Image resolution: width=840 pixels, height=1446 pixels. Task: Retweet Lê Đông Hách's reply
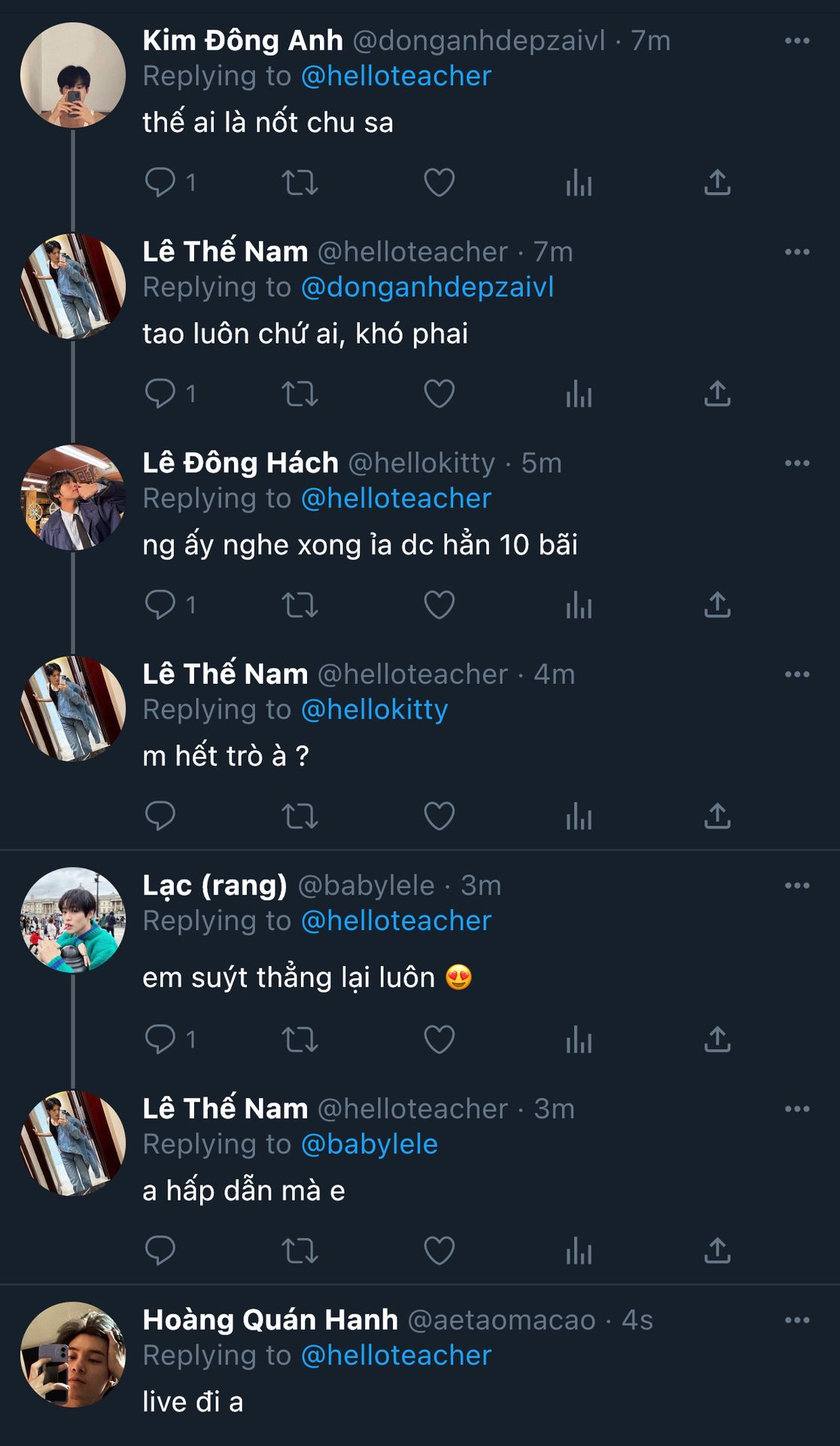pyautogui.click(x=300, y=605)
